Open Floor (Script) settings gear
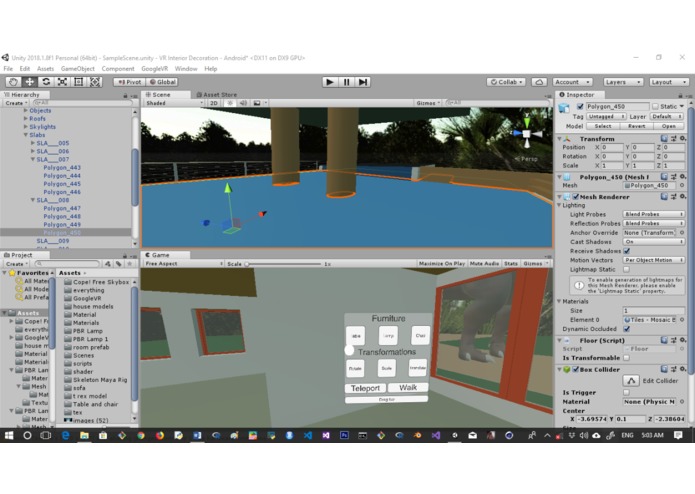The image size is (695, 494). click(x=683, y=340)
